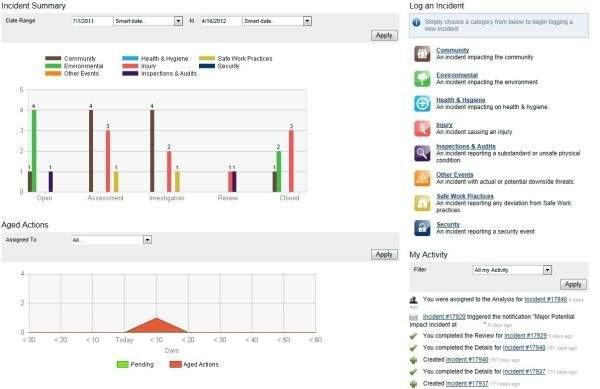Click the Environmental green legend swatch
The height and width of the screenshot is (389, 600).
click(53, 66)
